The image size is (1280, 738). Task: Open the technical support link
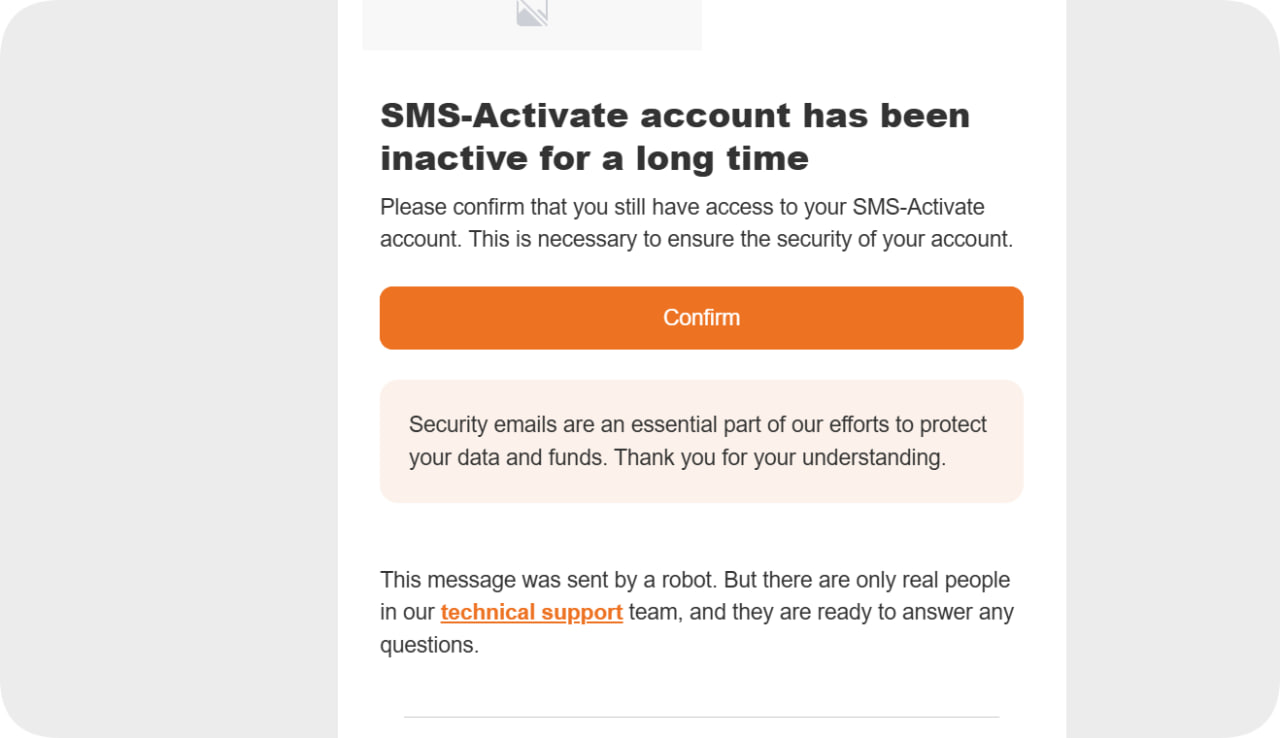click(531, 612)
